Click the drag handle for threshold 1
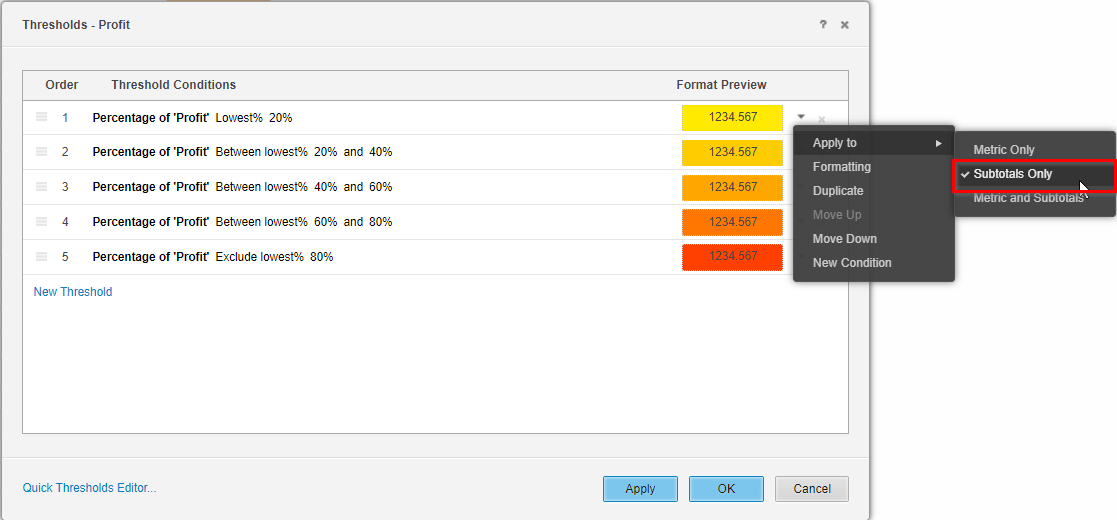Viewport: 1117px width, 520px height. click(x=41, y=117)
